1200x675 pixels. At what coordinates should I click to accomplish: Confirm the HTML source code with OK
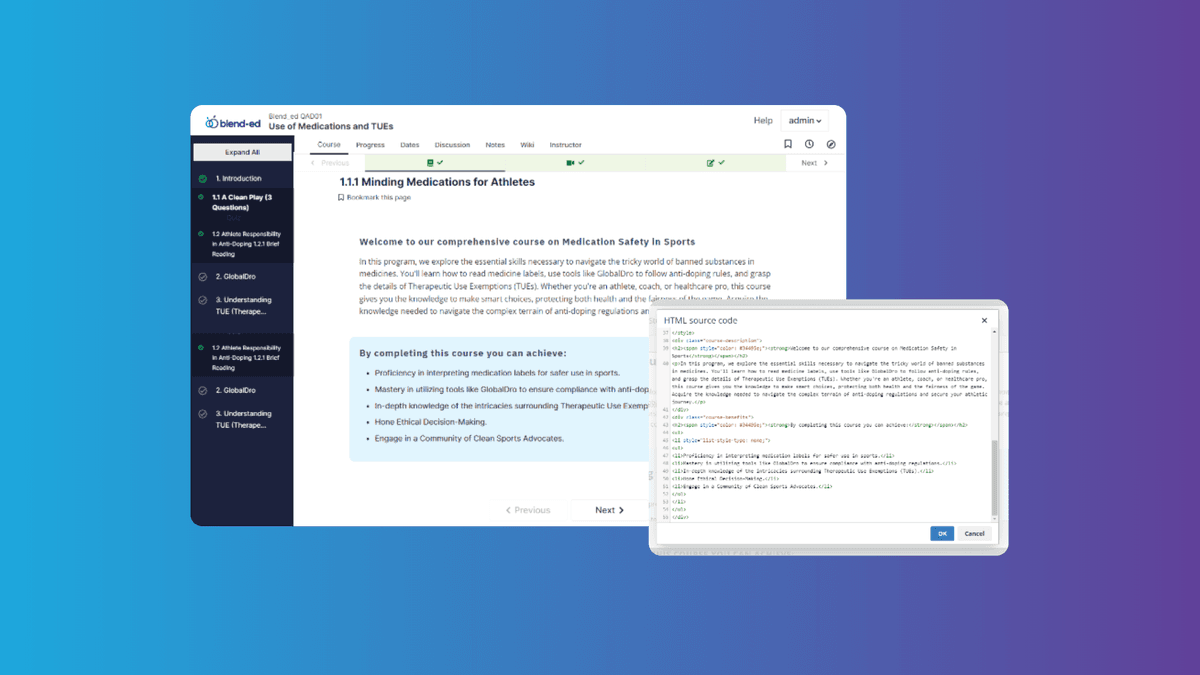point(941,533)
